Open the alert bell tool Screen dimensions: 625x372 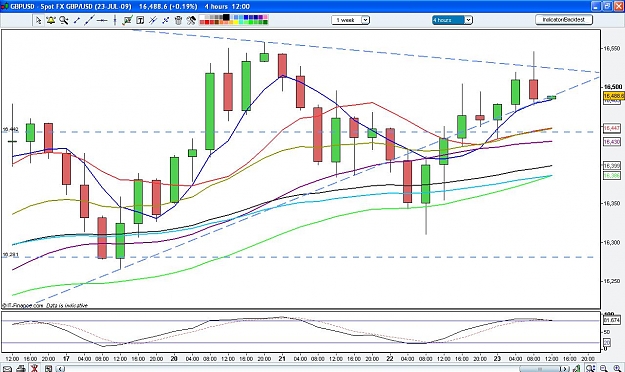(51, 20)
